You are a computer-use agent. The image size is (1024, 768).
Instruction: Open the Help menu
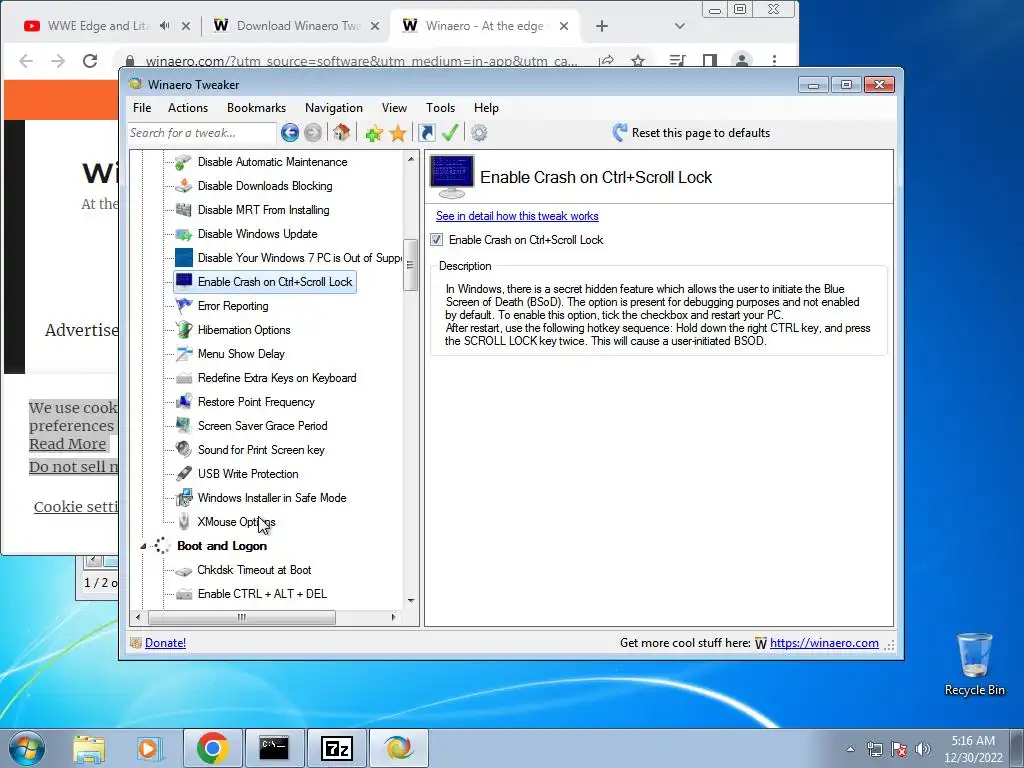click(x=486, y=108)
